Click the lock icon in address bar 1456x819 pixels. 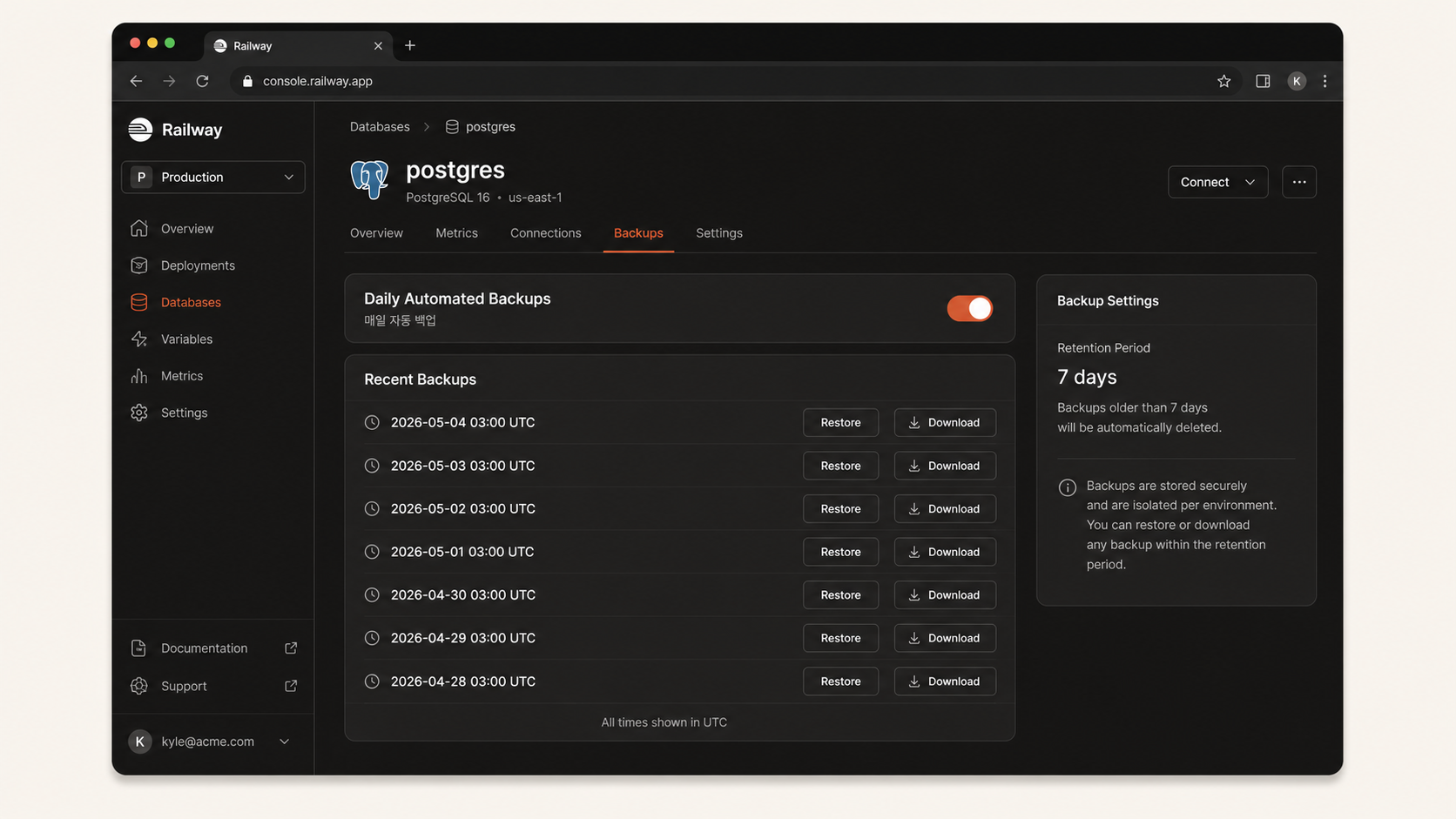pos(247,81)
